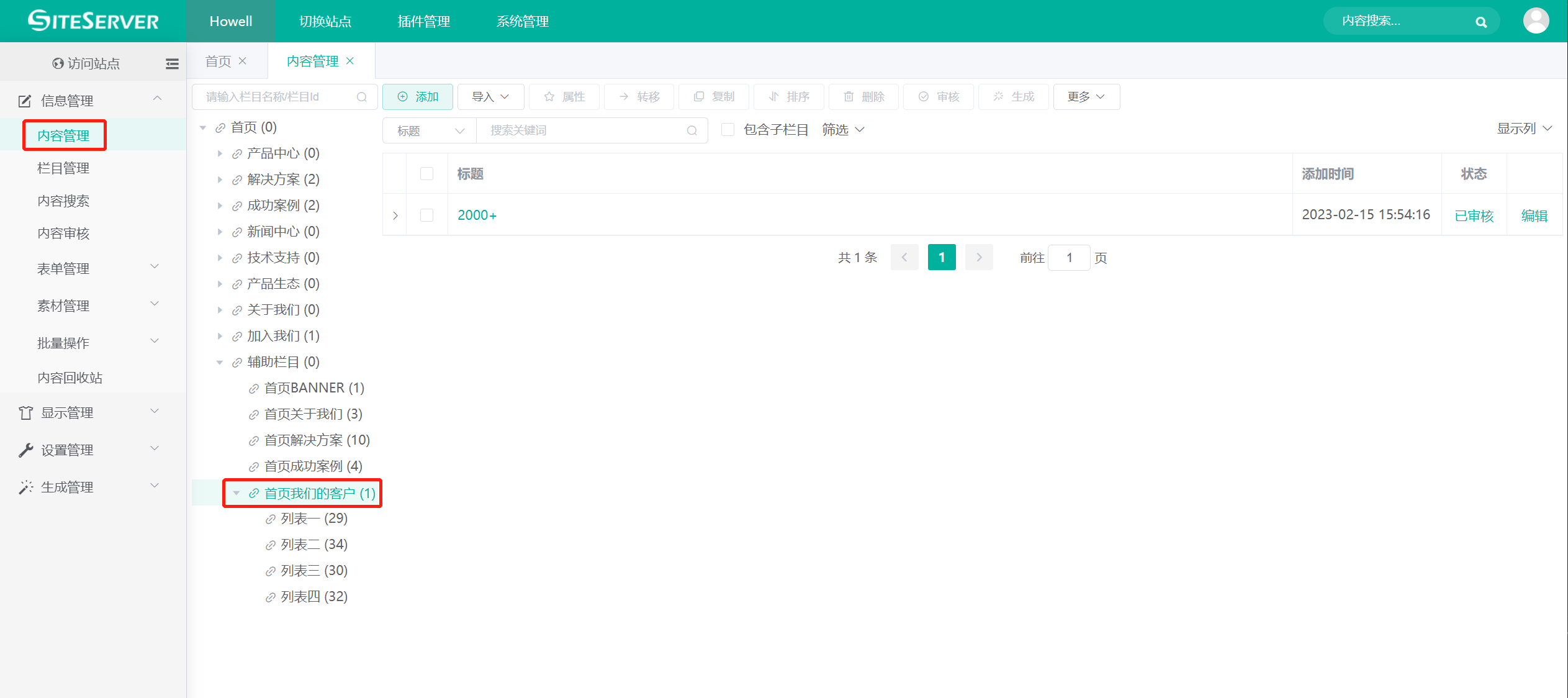1568x698 pixels.
Task: Select the 属性 (attributes) star icon
Action: point(549,97)
